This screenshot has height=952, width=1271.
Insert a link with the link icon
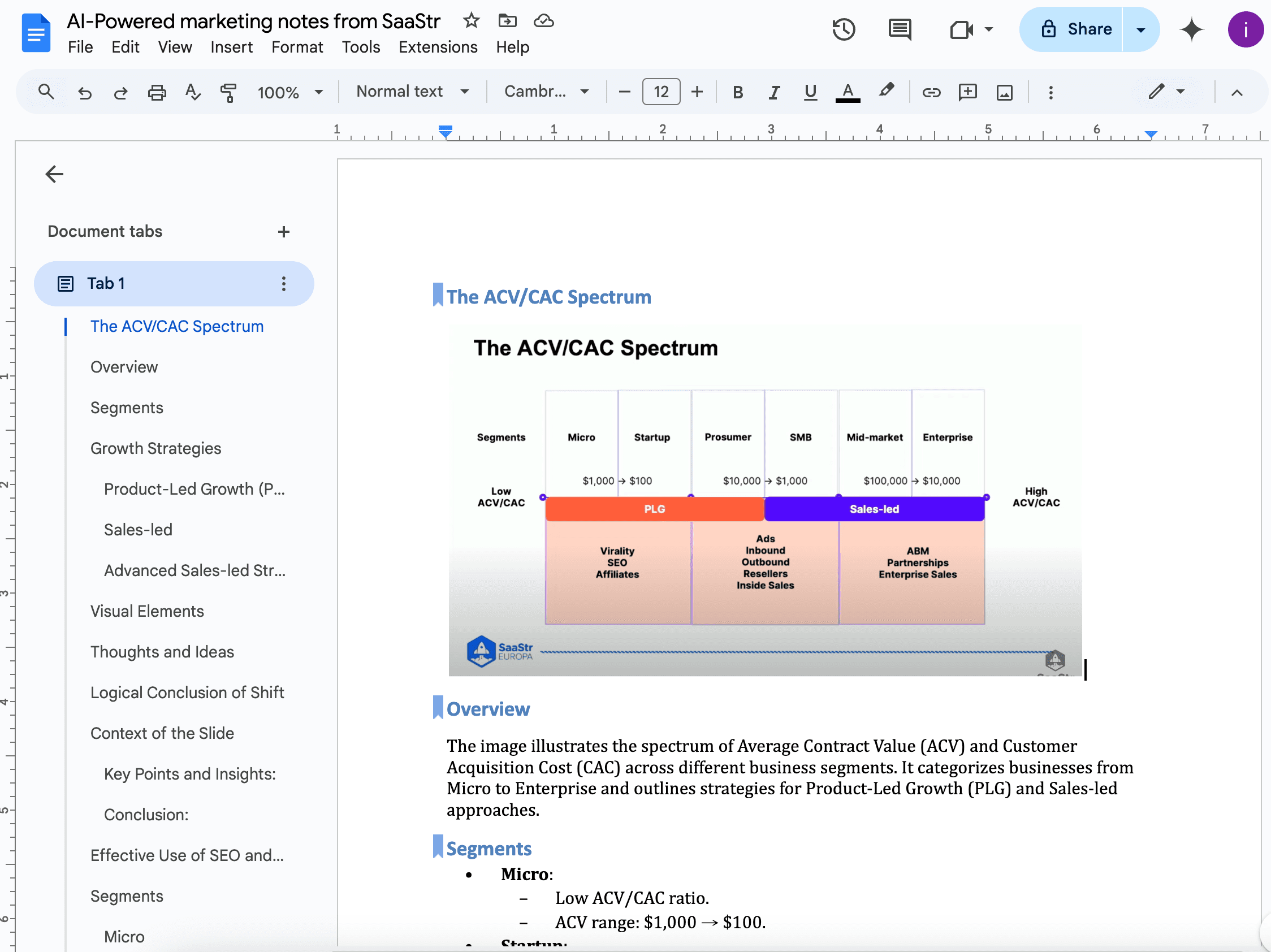(x=931, y=92)
